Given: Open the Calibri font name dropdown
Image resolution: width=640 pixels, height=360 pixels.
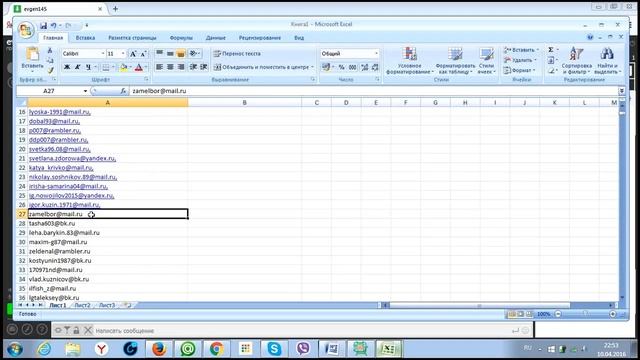Looking at the screenshot, I should [103, 53].
